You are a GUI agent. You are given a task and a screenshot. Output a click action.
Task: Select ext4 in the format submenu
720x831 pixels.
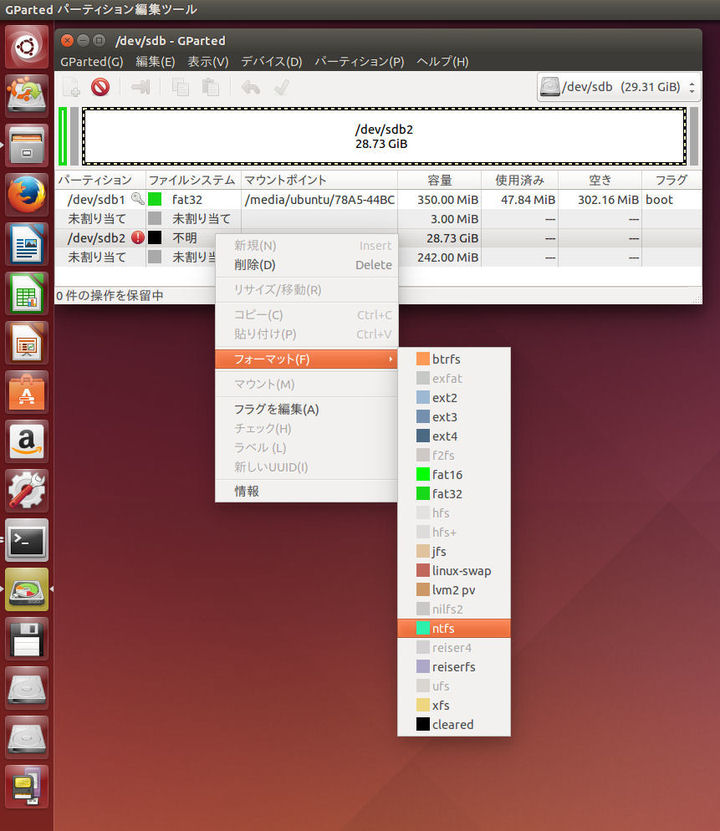tap(454, 436)
